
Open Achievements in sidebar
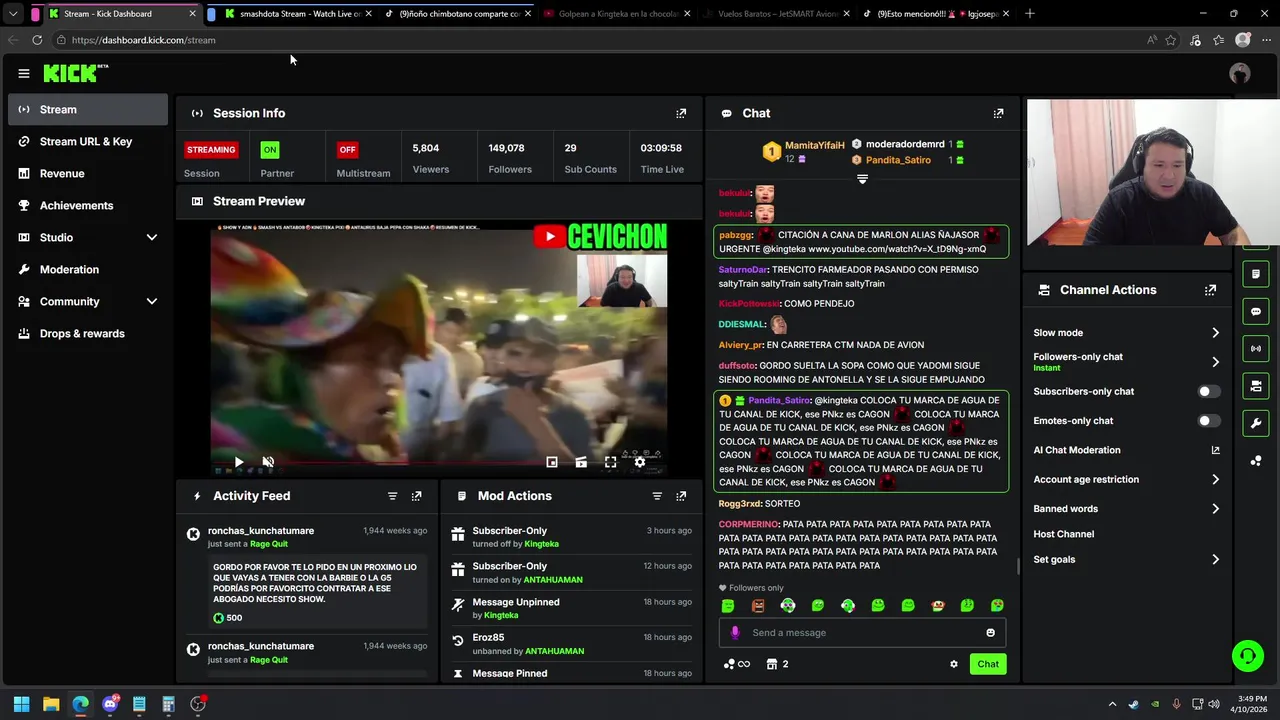tap(88, 205)
